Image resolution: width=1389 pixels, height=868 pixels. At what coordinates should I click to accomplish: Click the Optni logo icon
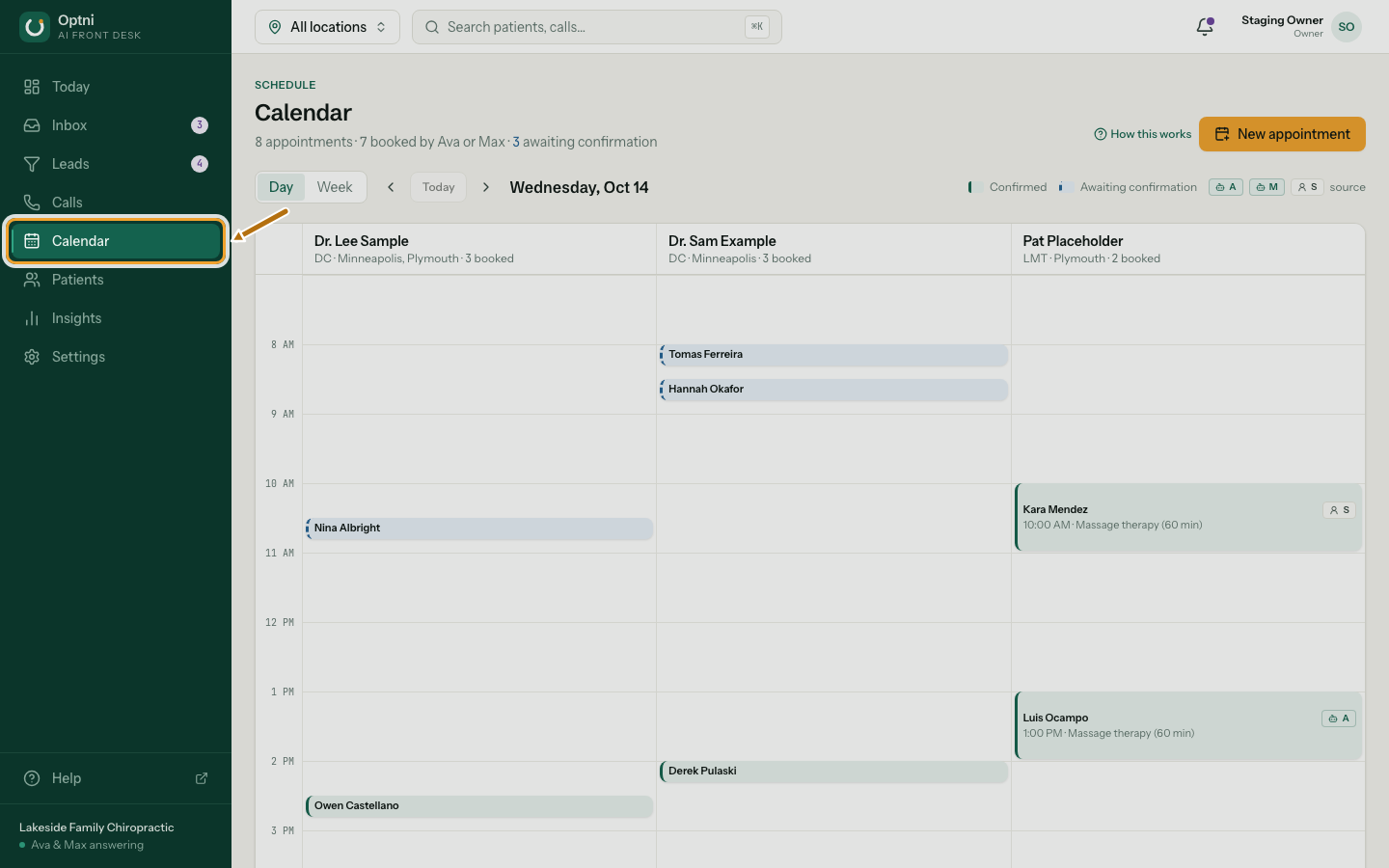coord(35,27)
